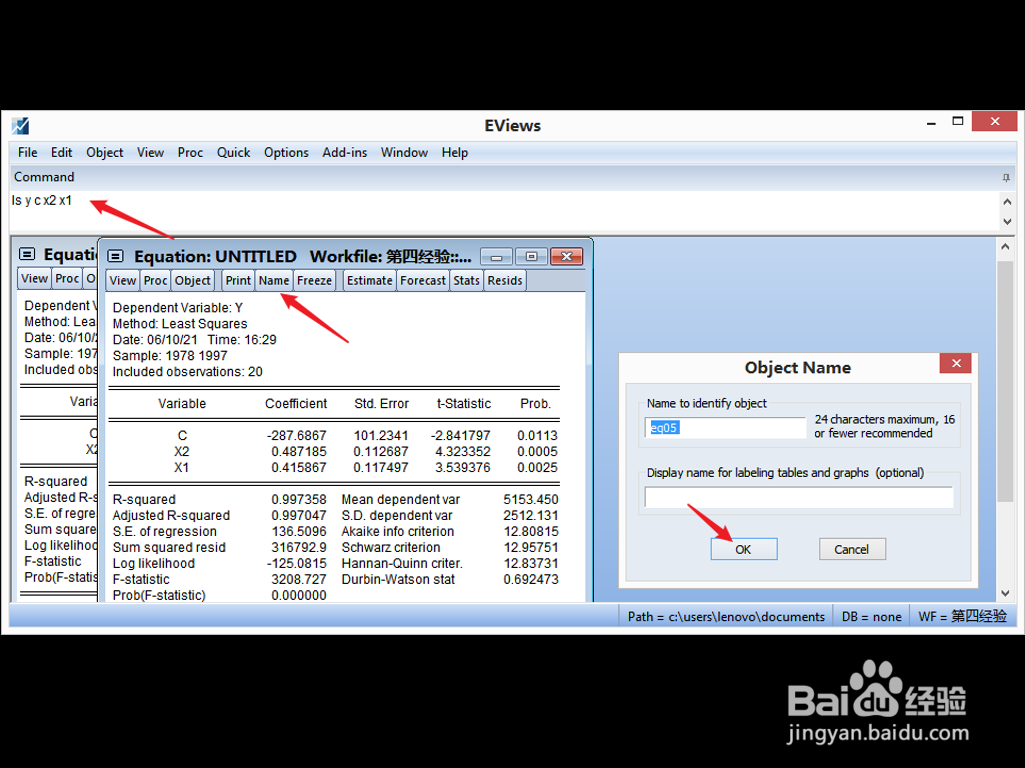Click the Path status bar entry

[x=726, y=616]
